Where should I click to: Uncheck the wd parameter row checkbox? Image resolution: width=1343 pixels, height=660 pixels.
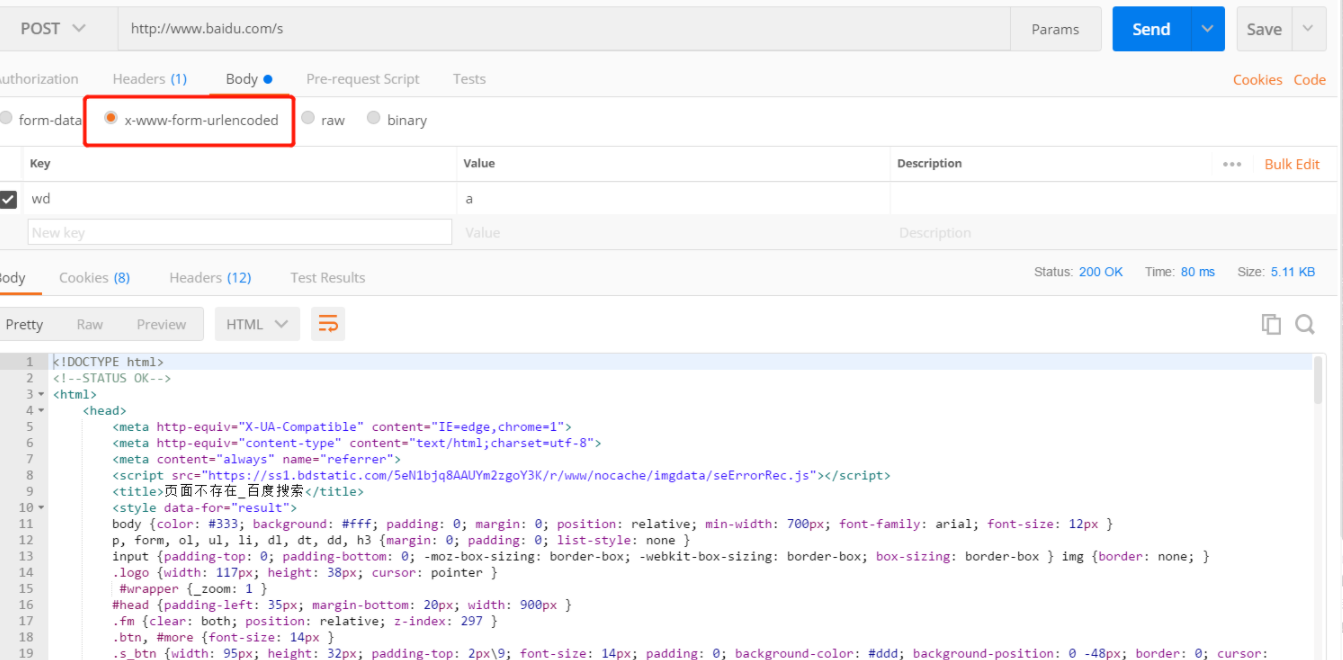pyautogui.click(x=8, y=199)
